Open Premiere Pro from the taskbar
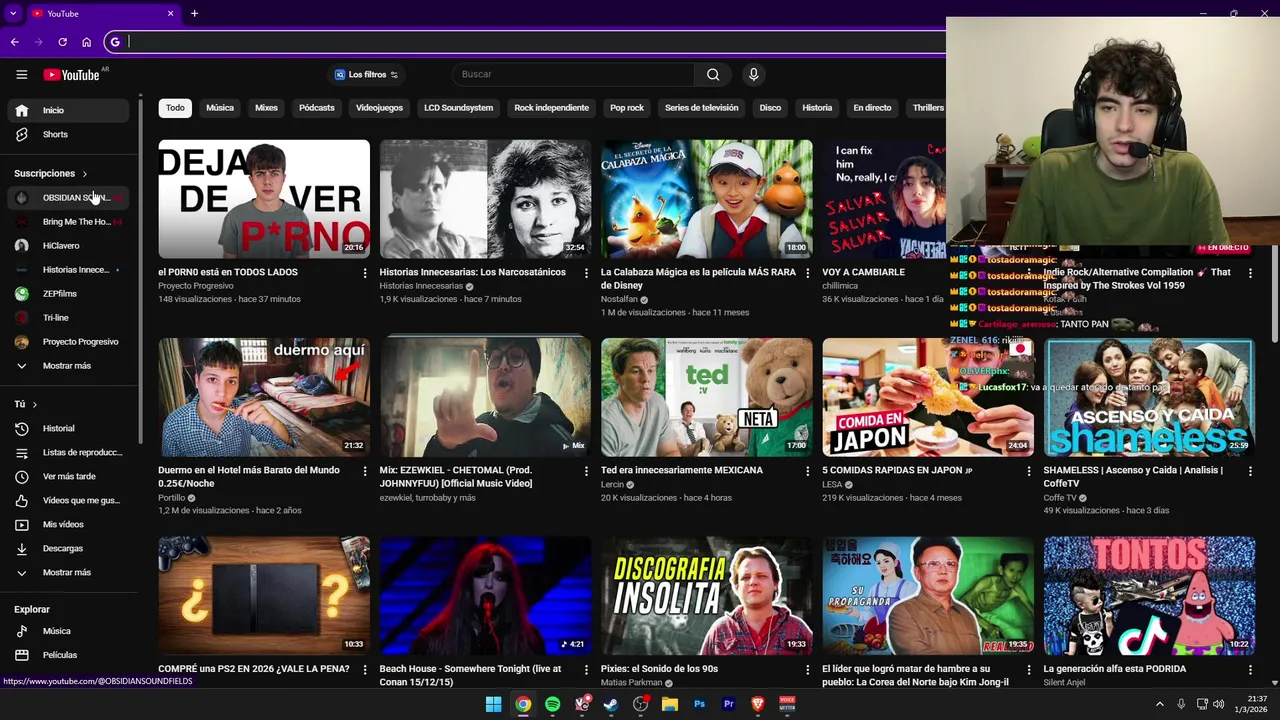Image resolution: width=1280 pixels, height=720 pixels. [728, 704]
